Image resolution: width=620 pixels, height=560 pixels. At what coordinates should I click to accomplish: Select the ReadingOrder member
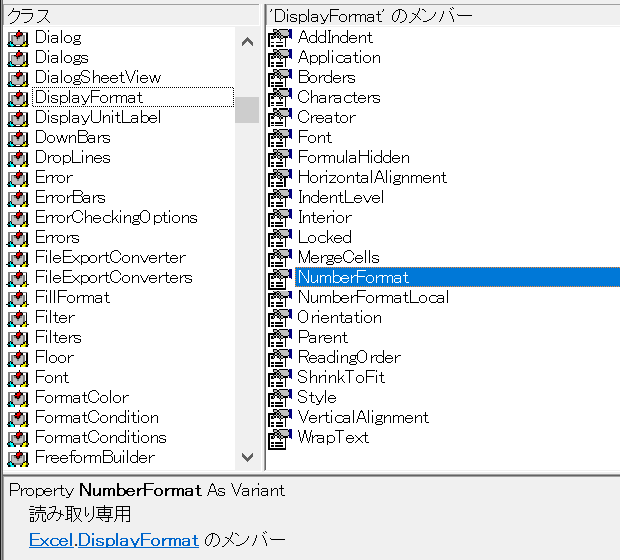click(x=349, y=358)
